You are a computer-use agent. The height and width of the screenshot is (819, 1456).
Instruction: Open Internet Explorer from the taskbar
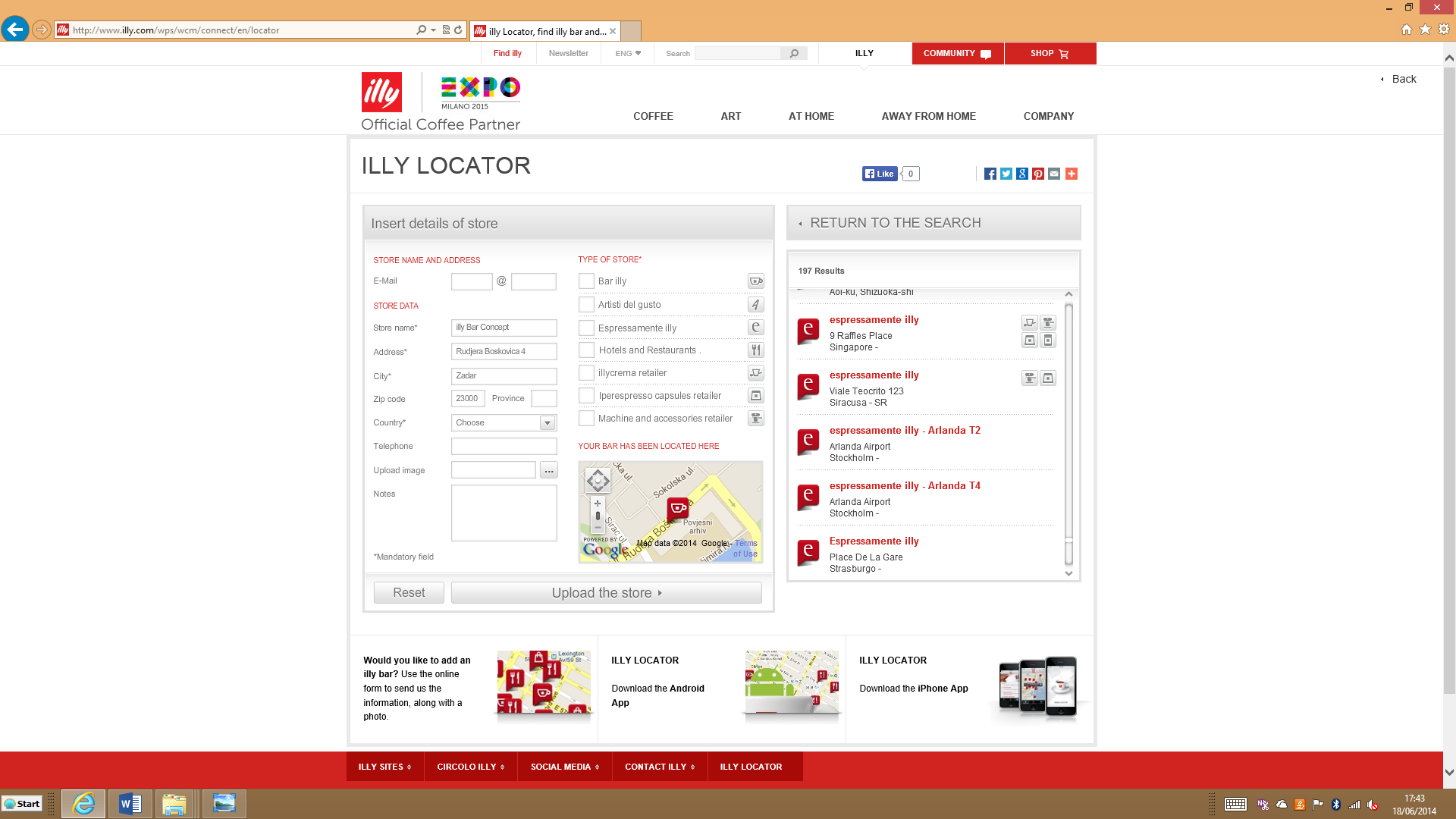click(83, 804)
